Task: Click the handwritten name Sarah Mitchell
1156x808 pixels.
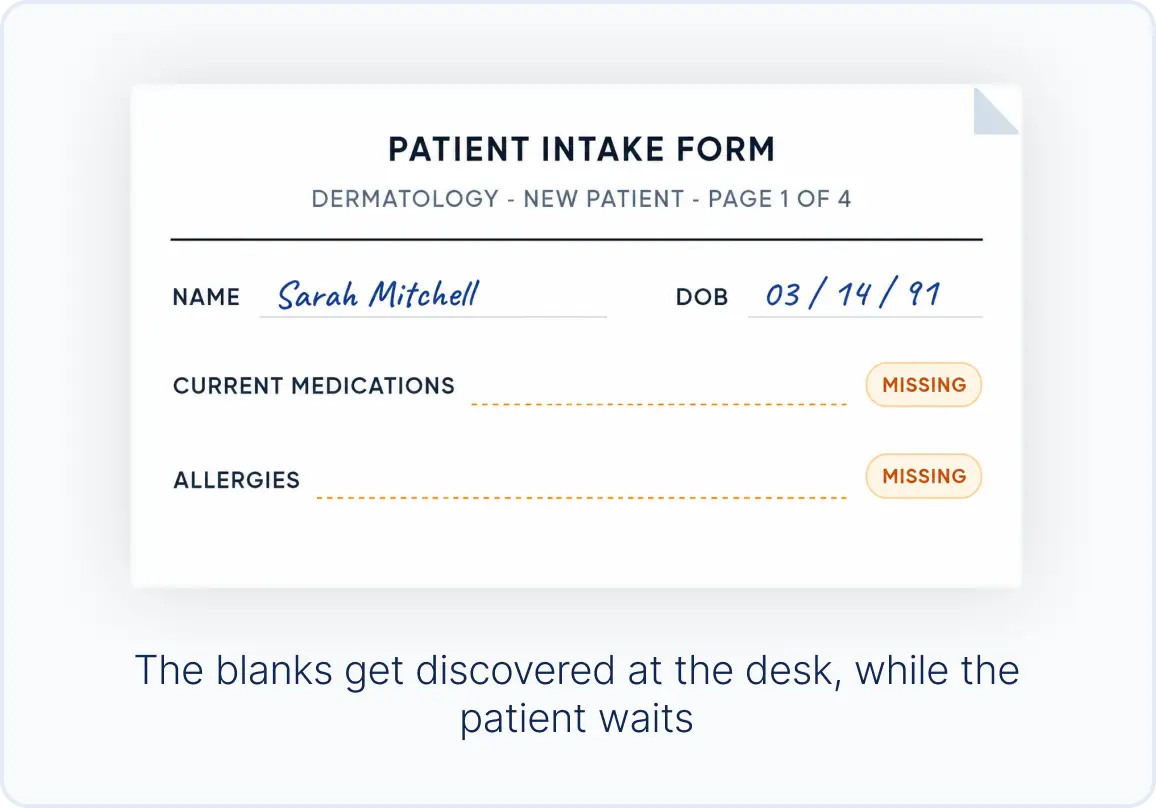Action: (379, 294)
